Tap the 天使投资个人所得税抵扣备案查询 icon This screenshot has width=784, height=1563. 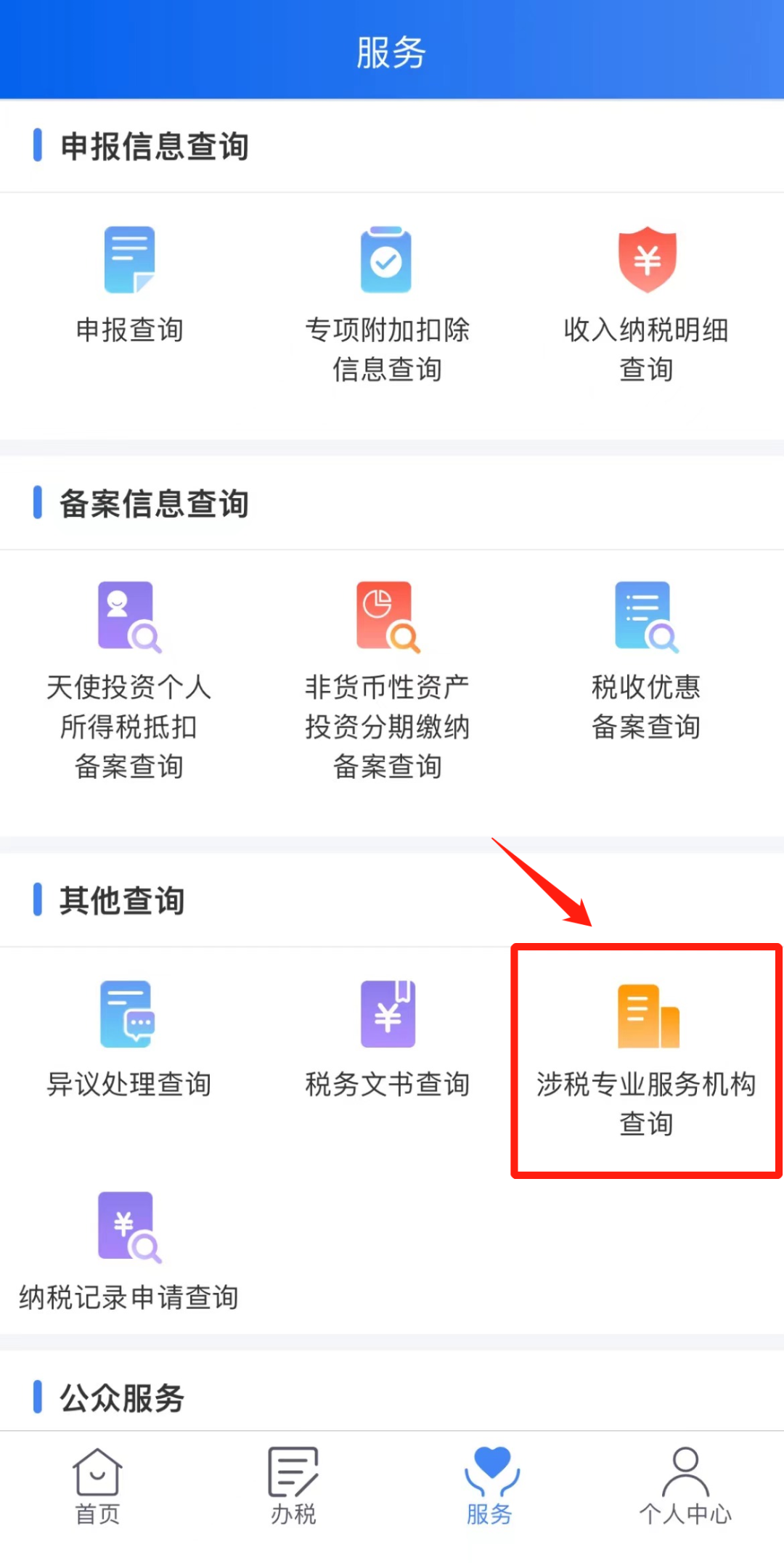(129, 617)
